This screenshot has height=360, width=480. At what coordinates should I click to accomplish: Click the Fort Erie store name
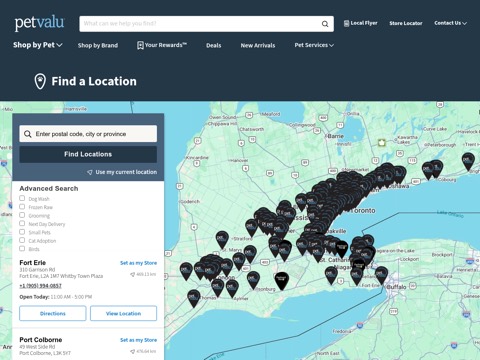pos(33,263)
